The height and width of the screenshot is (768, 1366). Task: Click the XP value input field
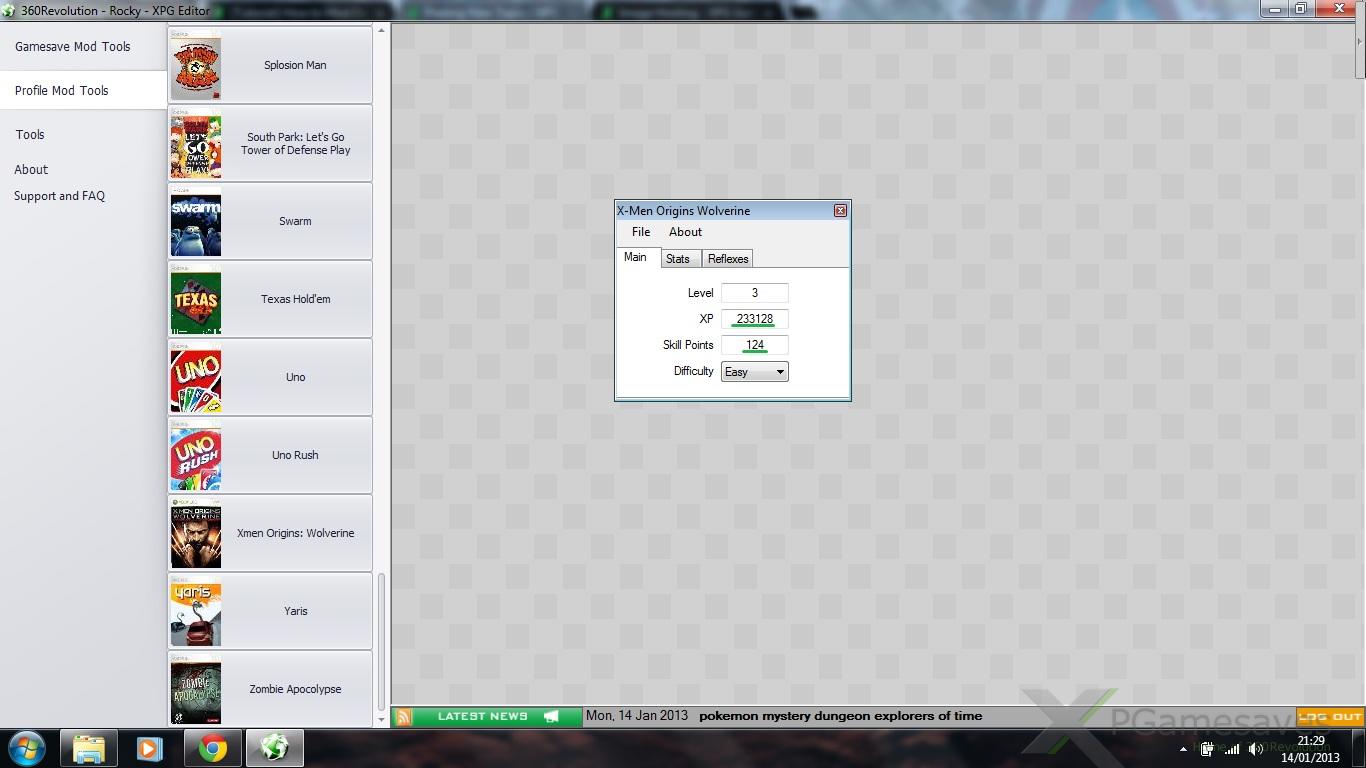tap(755, 319)
